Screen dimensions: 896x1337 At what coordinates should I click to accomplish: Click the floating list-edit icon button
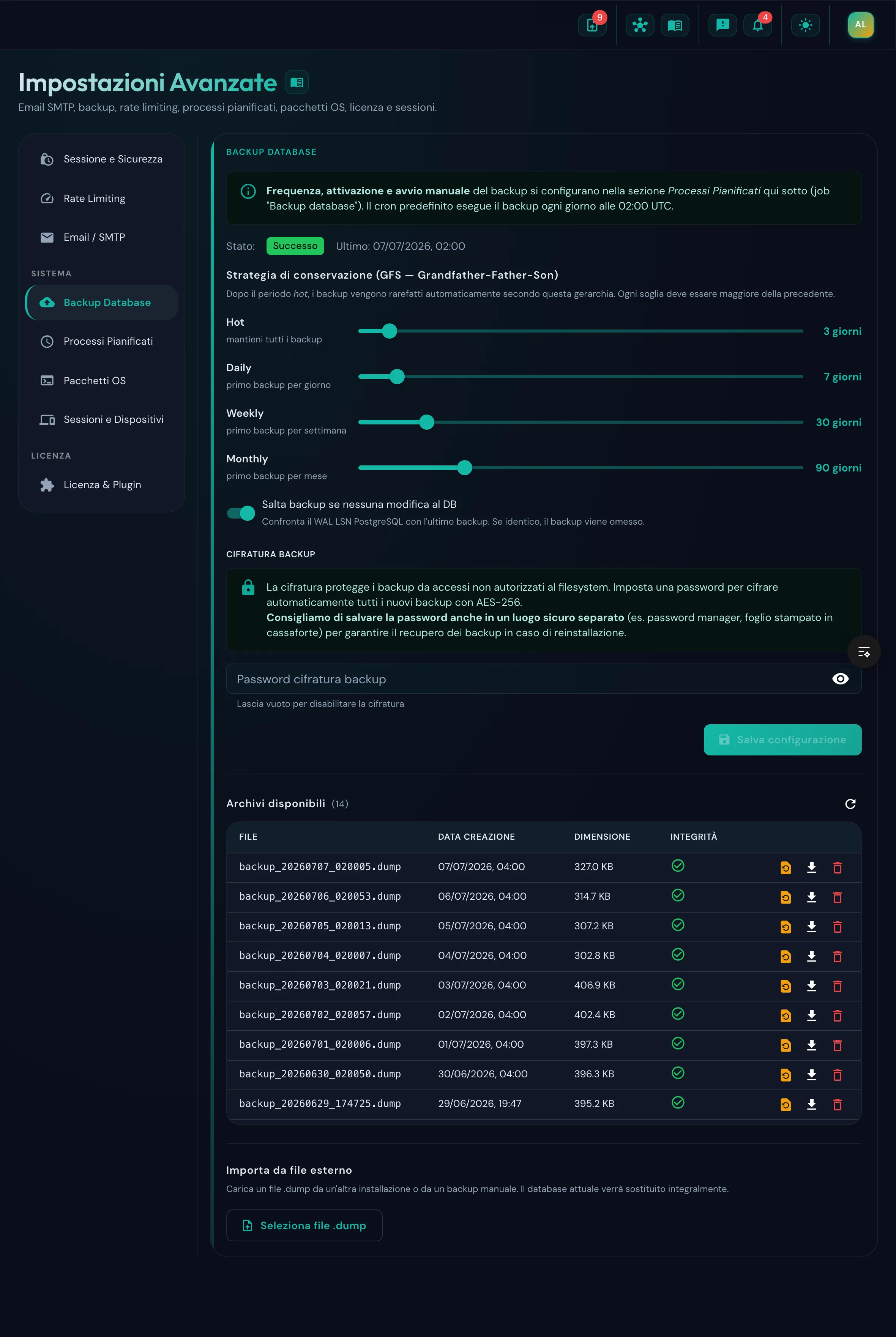tap(864, 651)
